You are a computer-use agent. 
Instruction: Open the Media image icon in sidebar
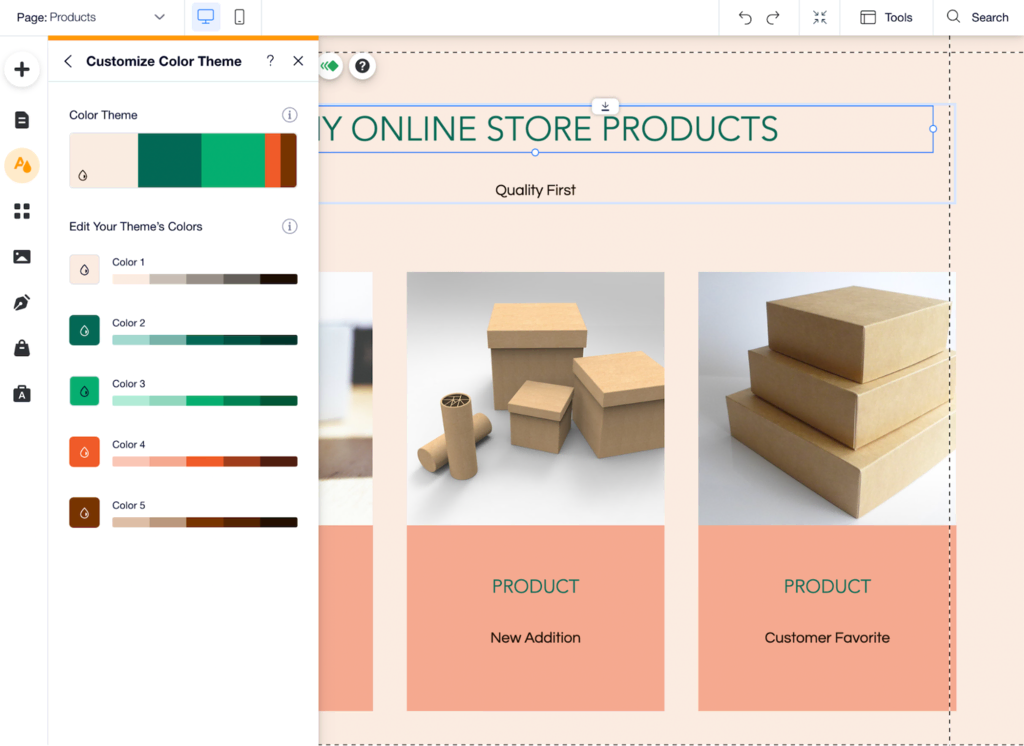pos(22,257)
